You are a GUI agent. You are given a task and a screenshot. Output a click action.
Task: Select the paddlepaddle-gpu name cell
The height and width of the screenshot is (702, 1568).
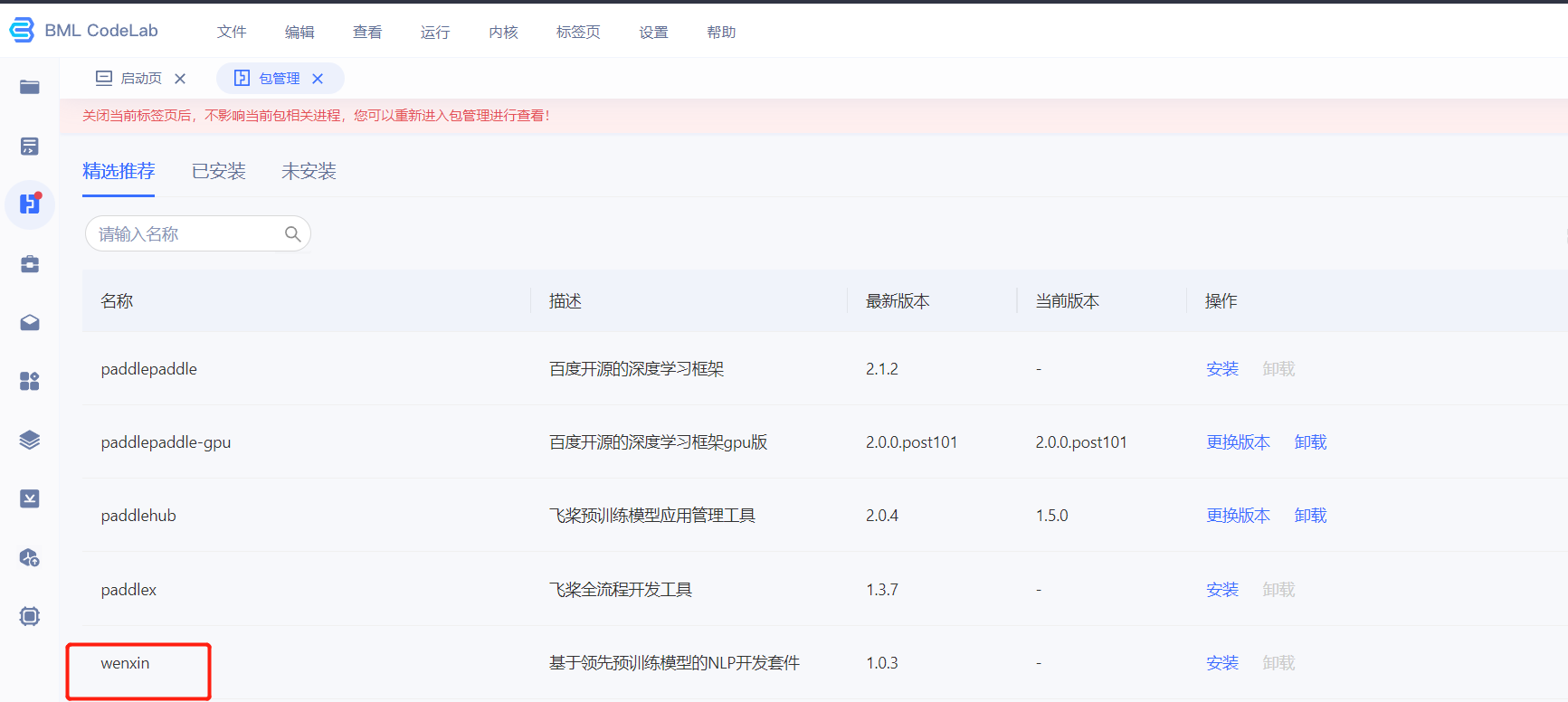coord(166,442)
